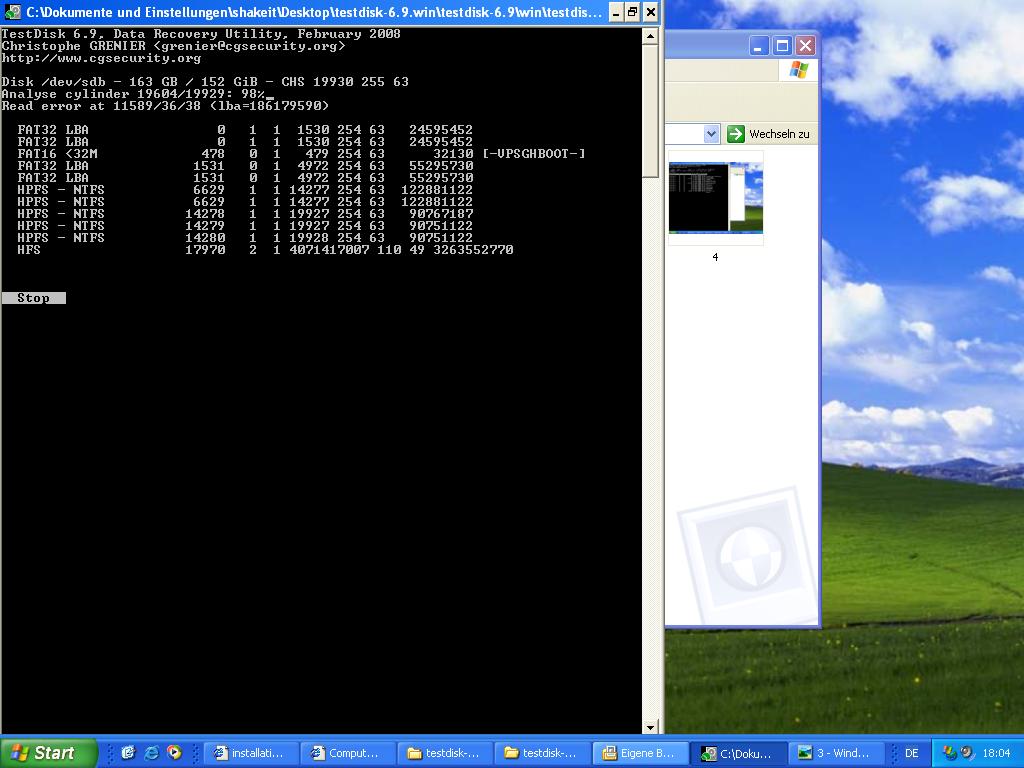The height and width of the screenshot is (768, 1024).
Task: Click the green Wechseln zu arrow icon
Action: [x=736, y=134]
